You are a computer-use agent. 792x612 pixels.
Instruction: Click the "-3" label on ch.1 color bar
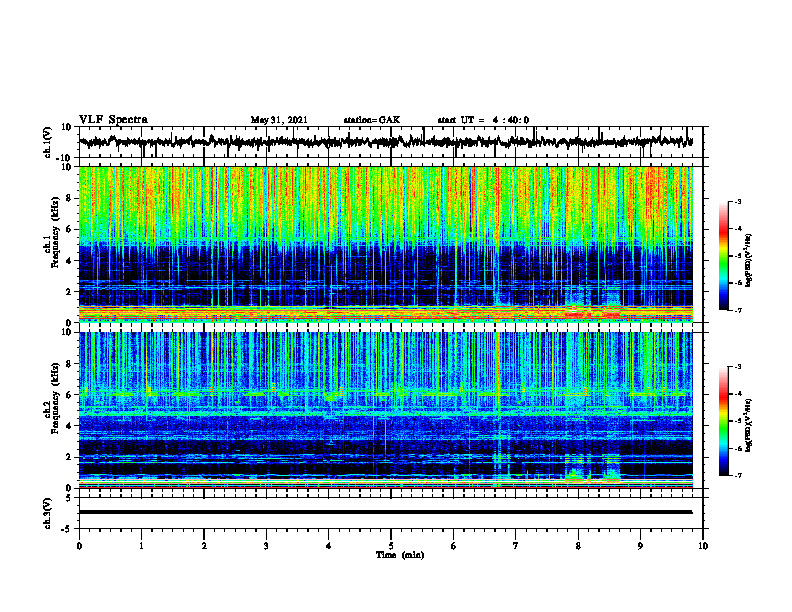coord(737,201)
